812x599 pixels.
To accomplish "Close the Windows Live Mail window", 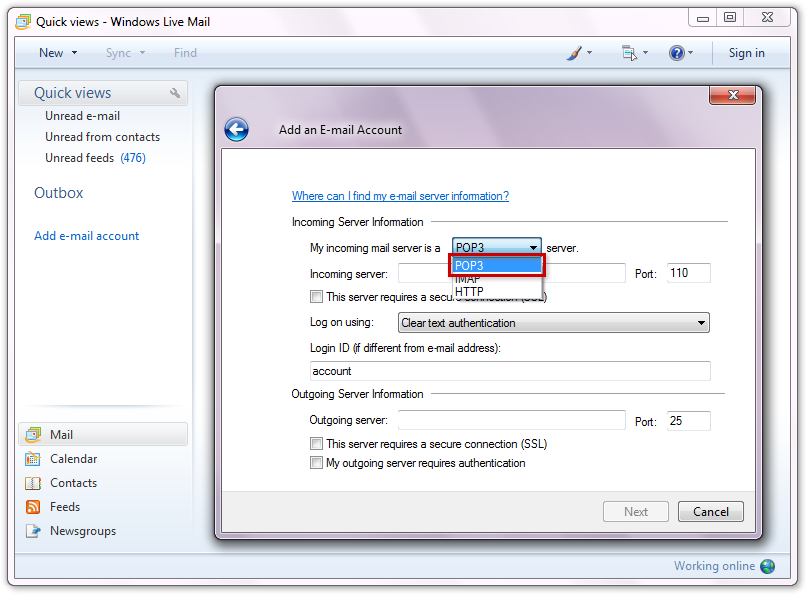I will (x=767, y=18).
